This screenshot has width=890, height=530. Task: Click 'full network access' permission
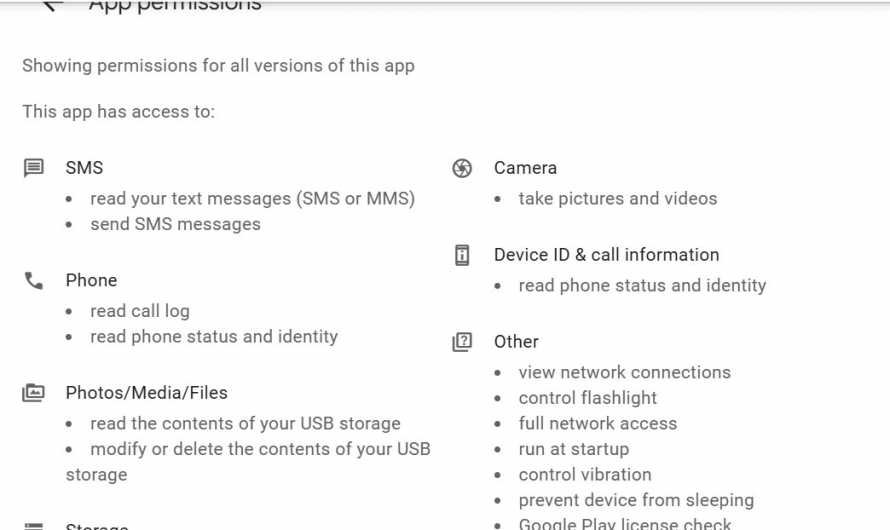pos(598,423)
